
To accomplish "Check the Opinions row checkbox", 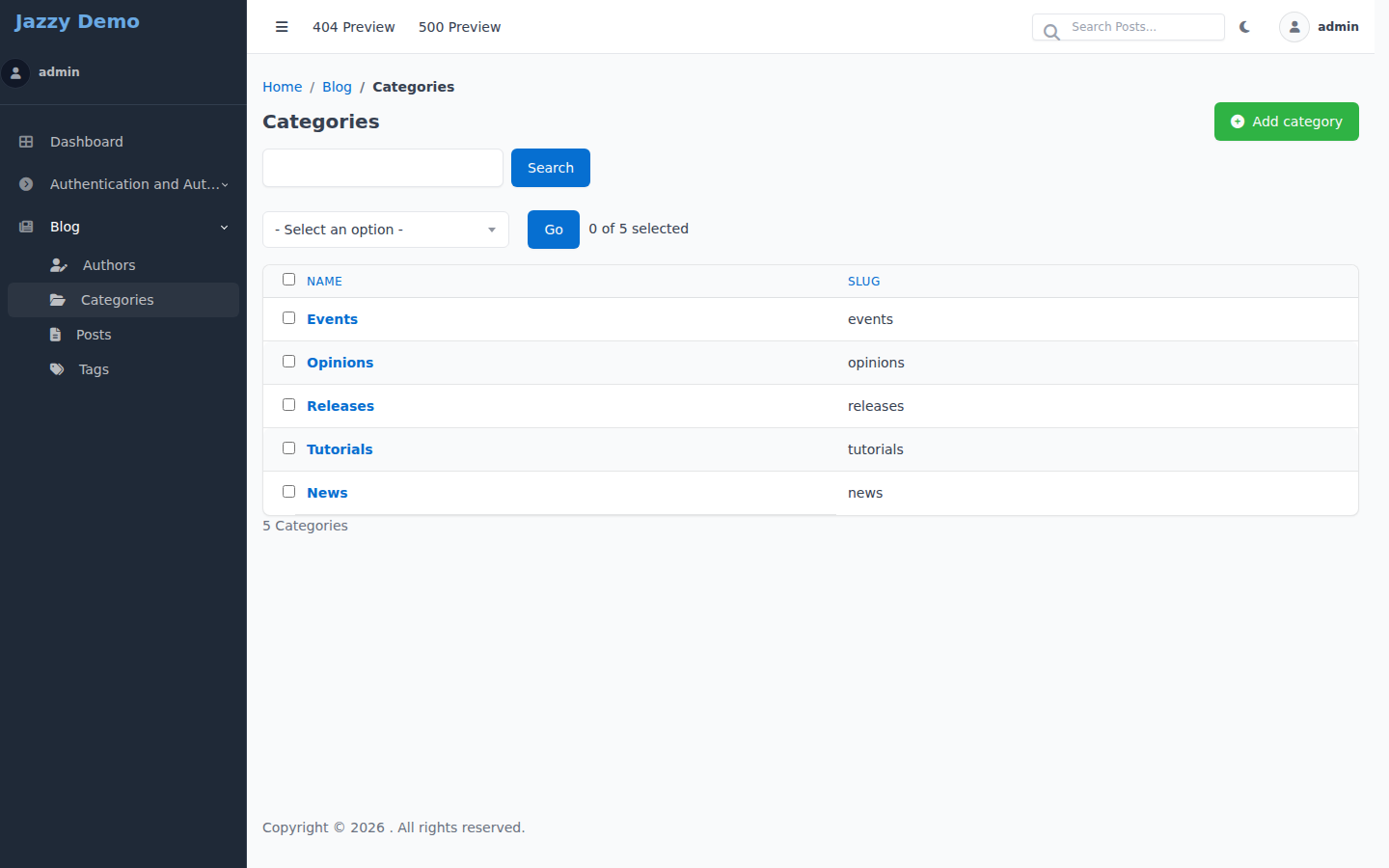I will [x=288, y=362].
